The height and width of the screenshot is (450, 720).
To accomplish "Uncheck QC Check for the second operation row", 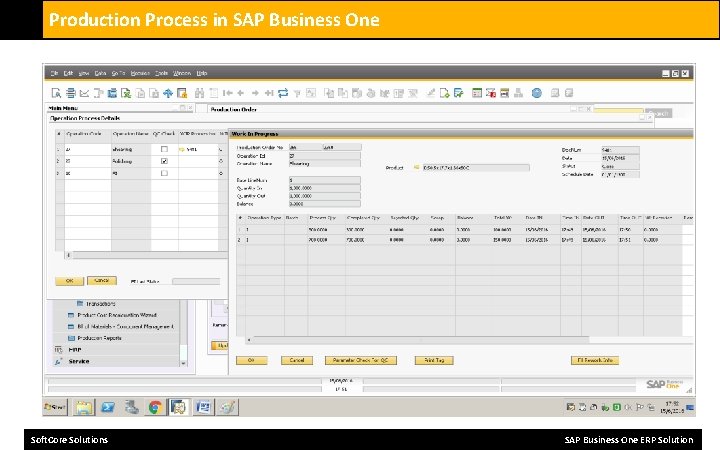I will [164, 161].
